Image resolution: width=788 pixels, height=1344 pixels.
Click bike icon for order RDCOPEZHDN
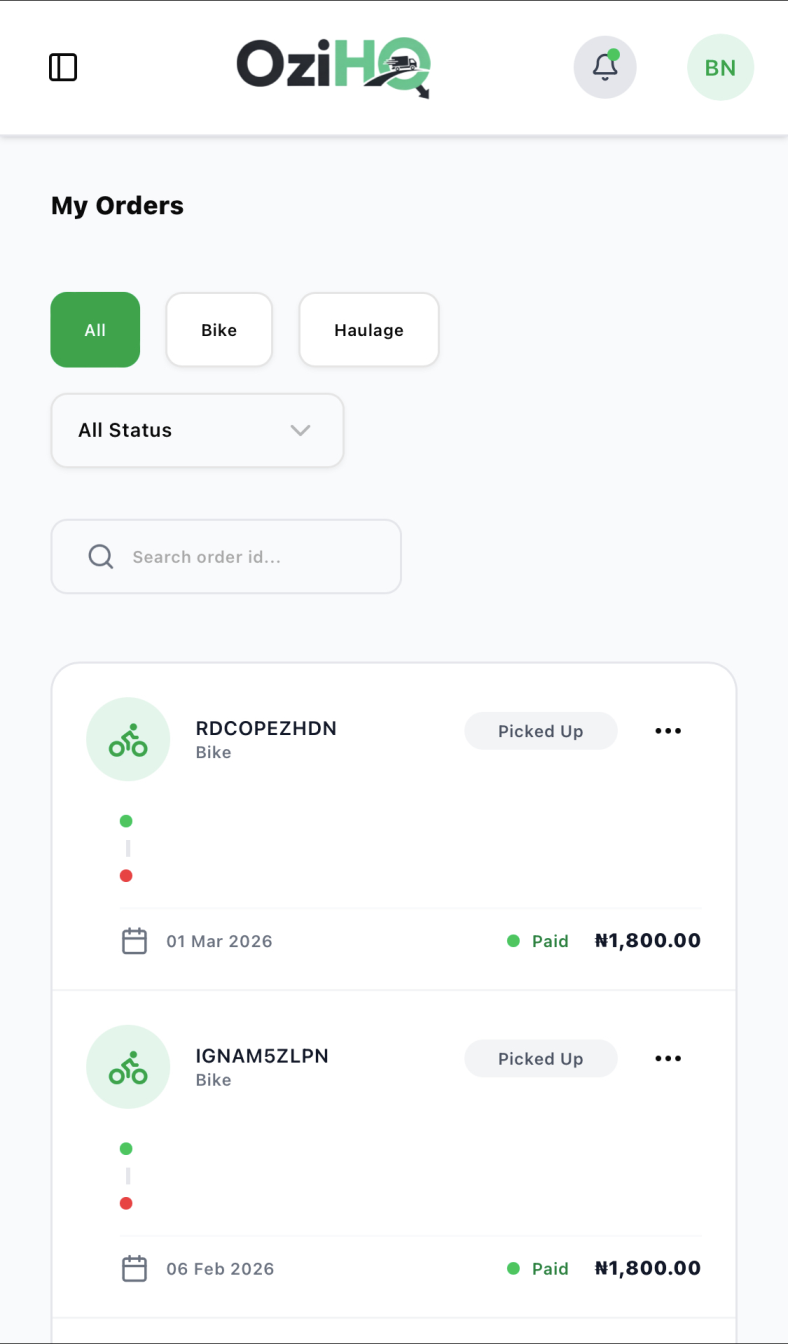[128, 739]
